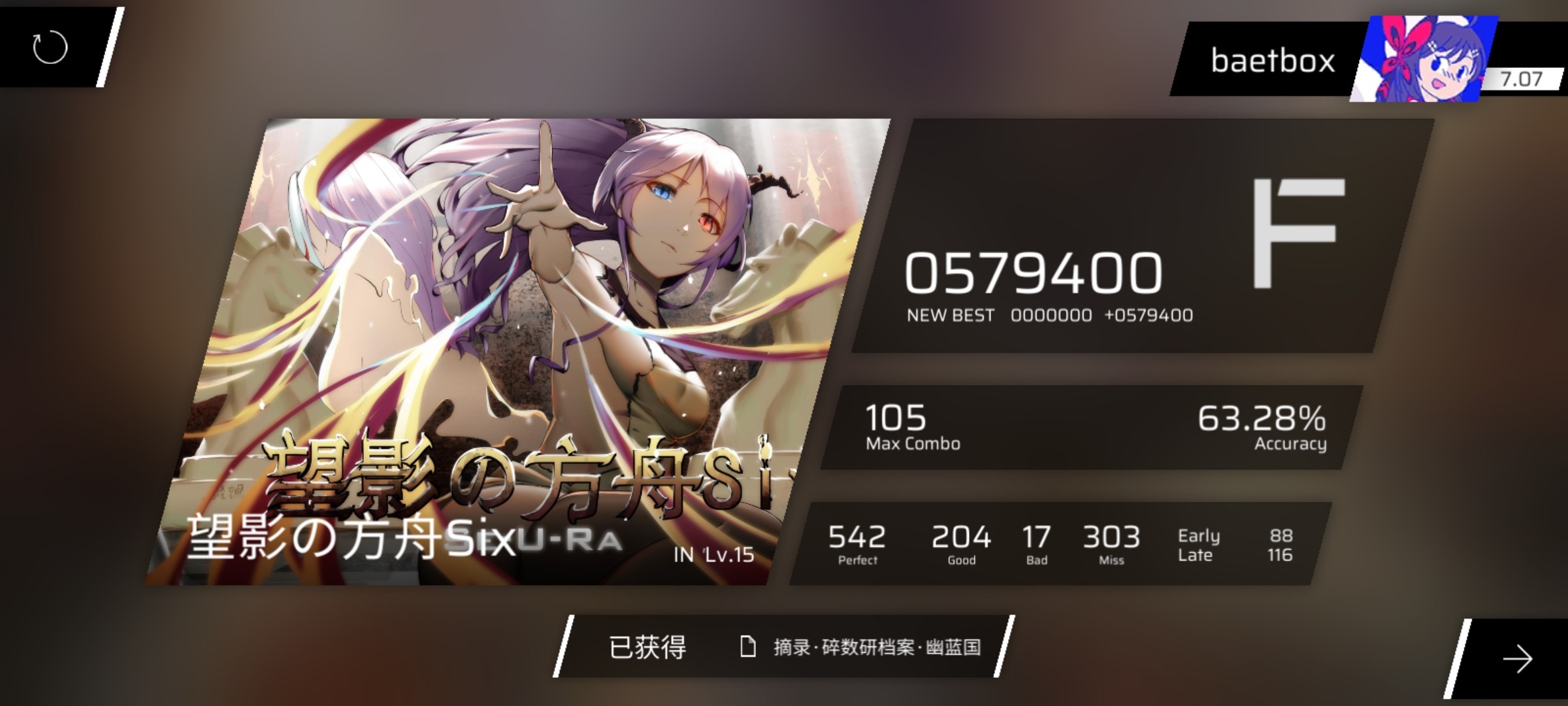Select the baetbox username label

coord(1273,61)
